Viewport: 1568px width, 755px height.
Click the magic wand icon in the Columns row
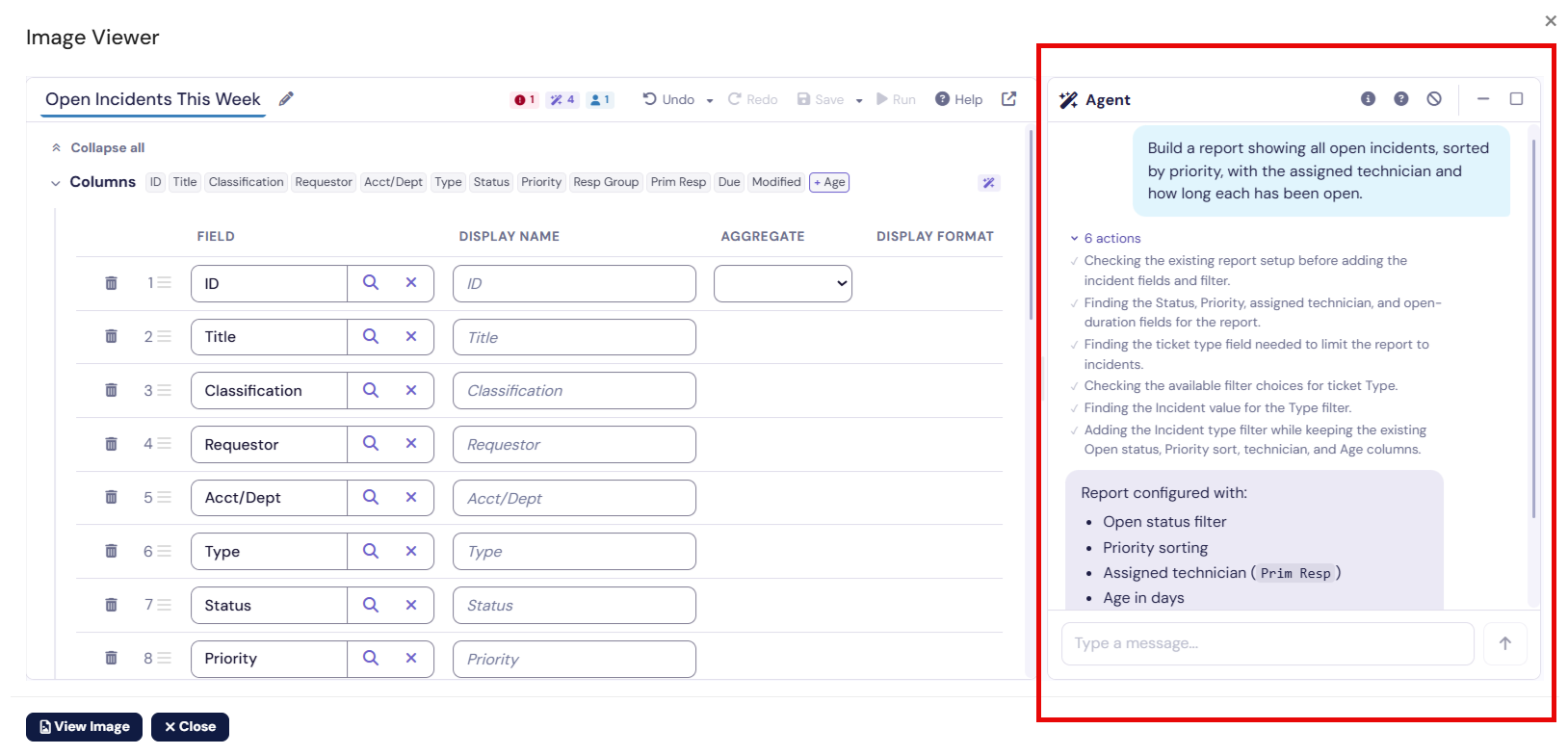point(989,183)
